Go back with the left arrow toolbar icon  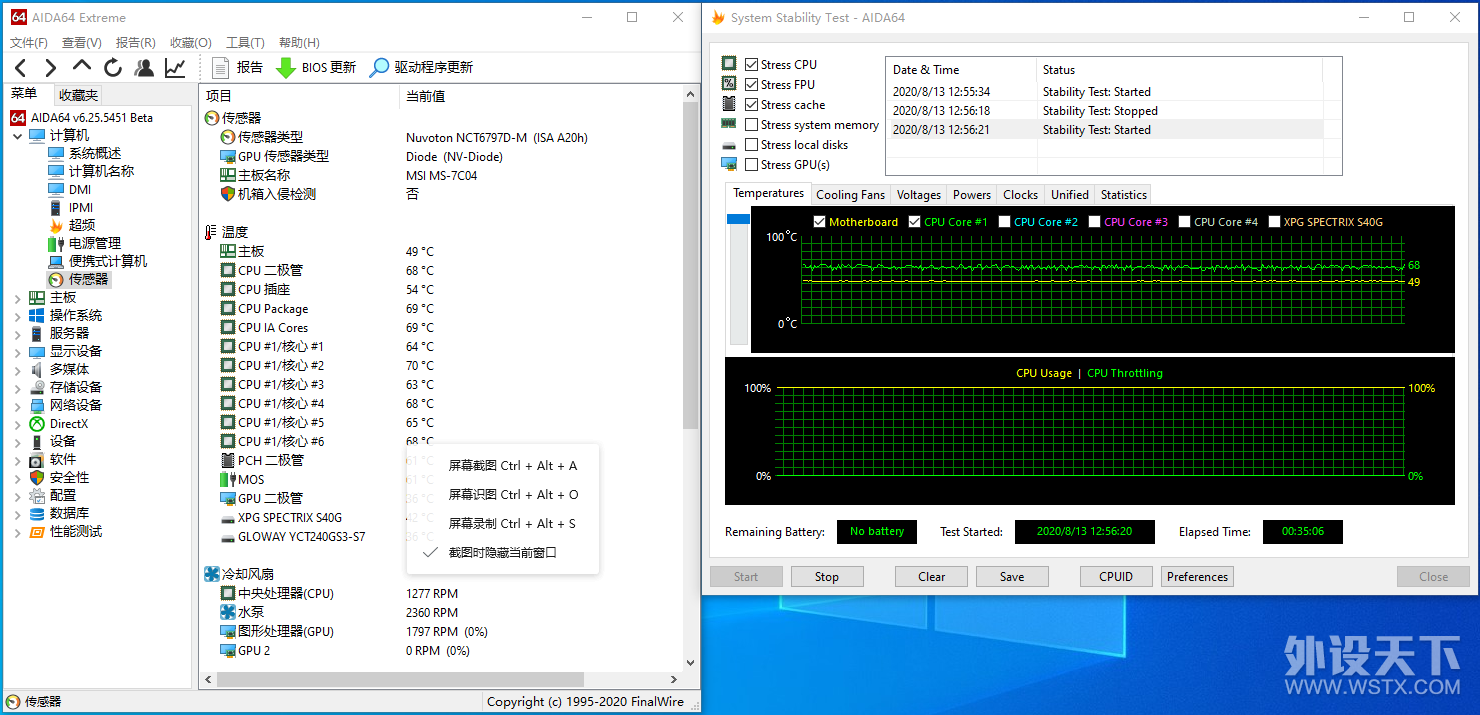tap(20, 68)
